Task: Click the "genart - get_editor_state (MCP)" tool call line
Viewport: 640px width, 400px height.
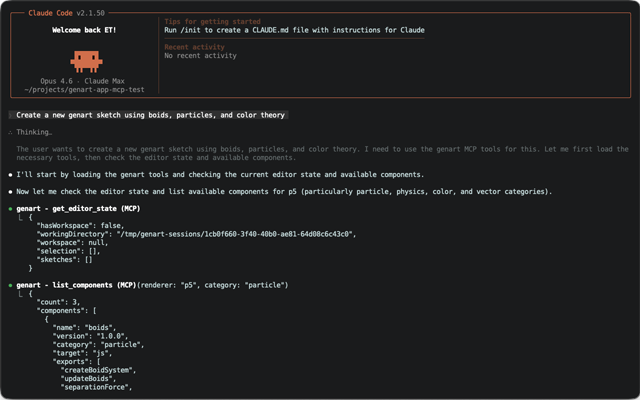Action: [78, 209]
